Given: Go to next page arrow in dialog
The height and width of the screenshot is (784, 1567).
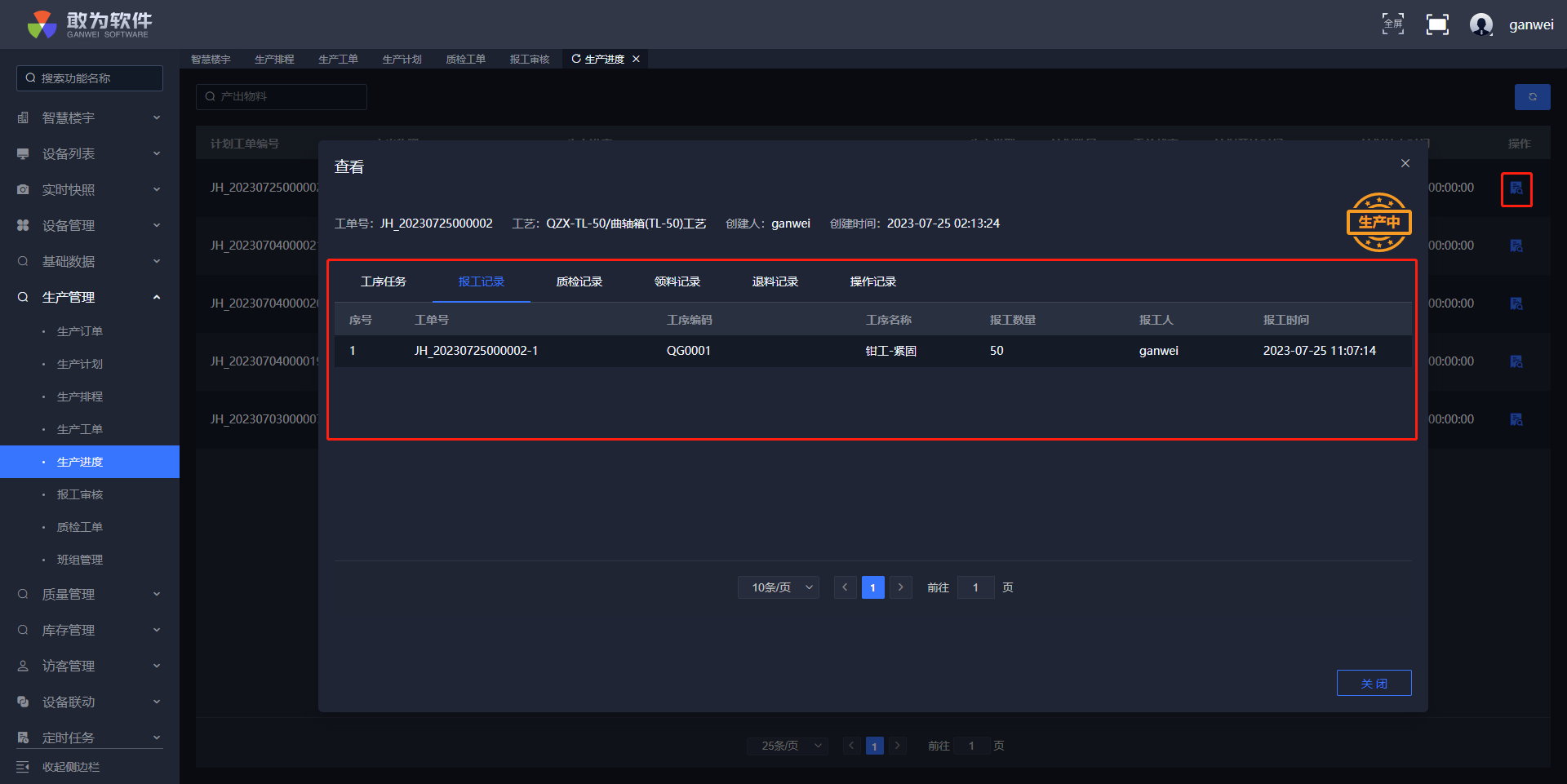Looking at the screenshot, I should [x=900, y=587].
